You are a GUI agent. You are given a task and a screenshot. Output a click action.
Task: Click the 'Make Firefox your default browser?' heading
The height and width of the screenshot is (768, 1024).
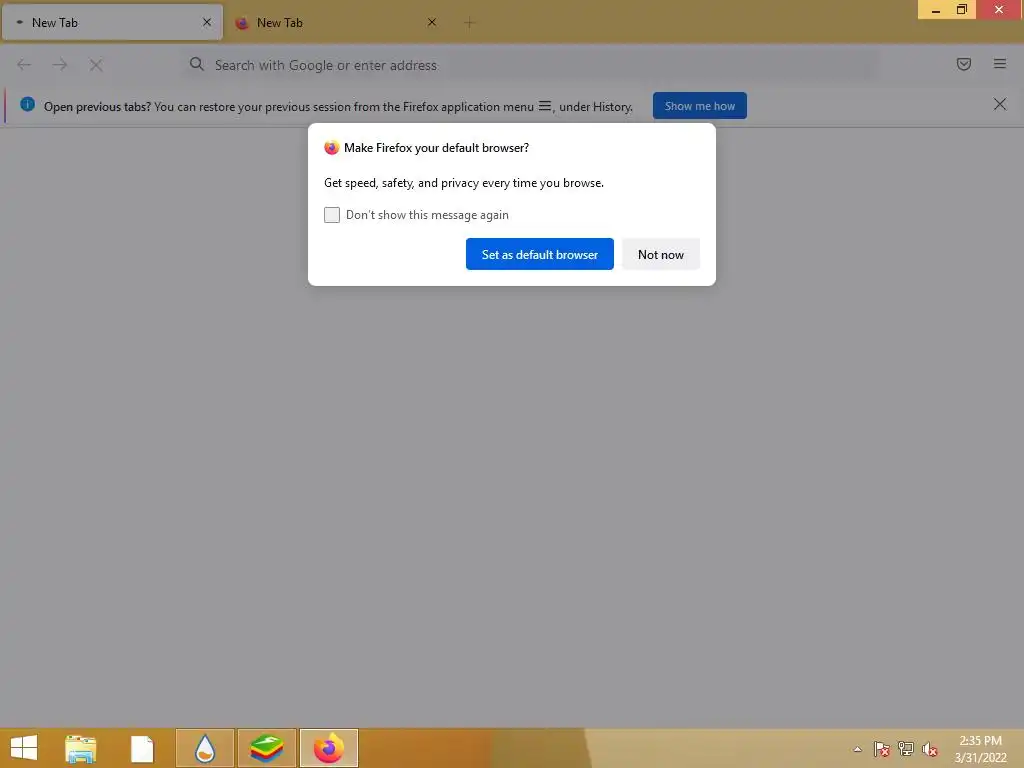(436, 148)
